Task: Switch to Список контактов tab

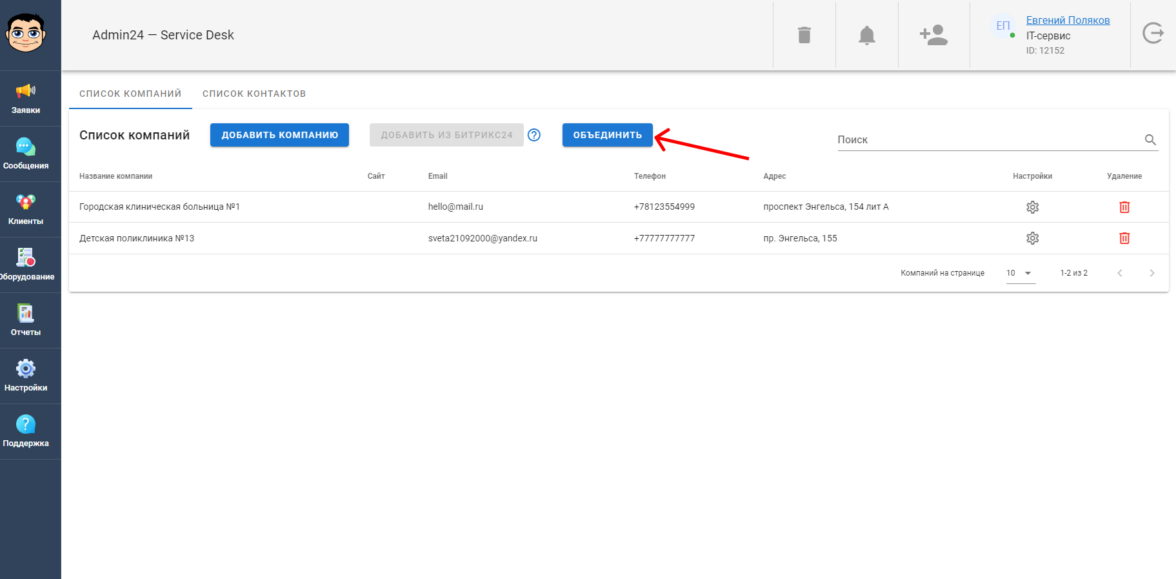Action: pos(254,94)
